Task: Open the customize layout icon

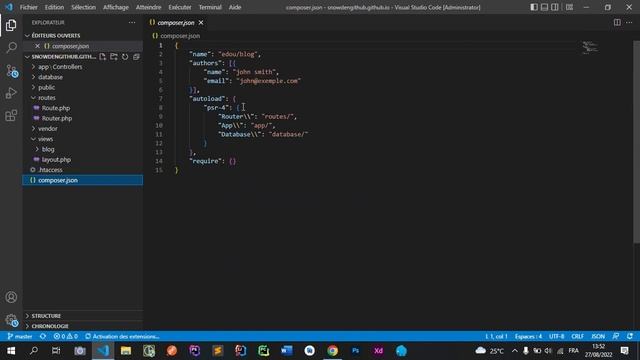Action: tap(569, 7)
